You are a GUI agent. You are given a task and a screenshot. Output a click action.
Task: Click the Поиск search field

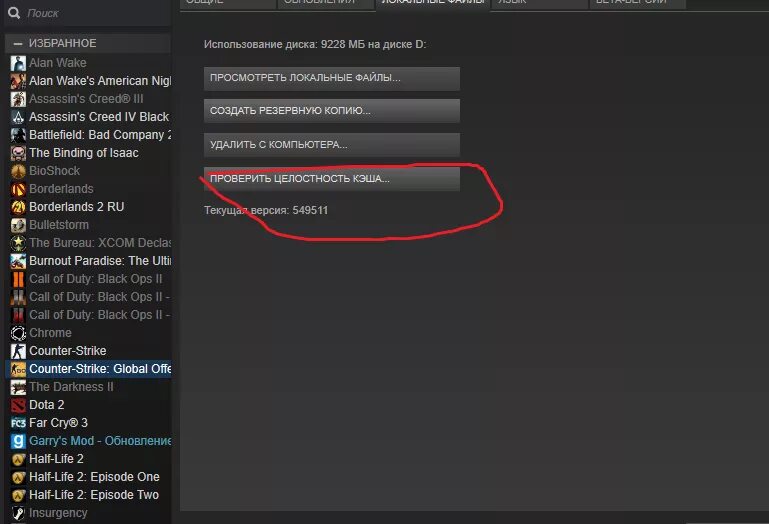pyautogui.click(x=87, y=13)
